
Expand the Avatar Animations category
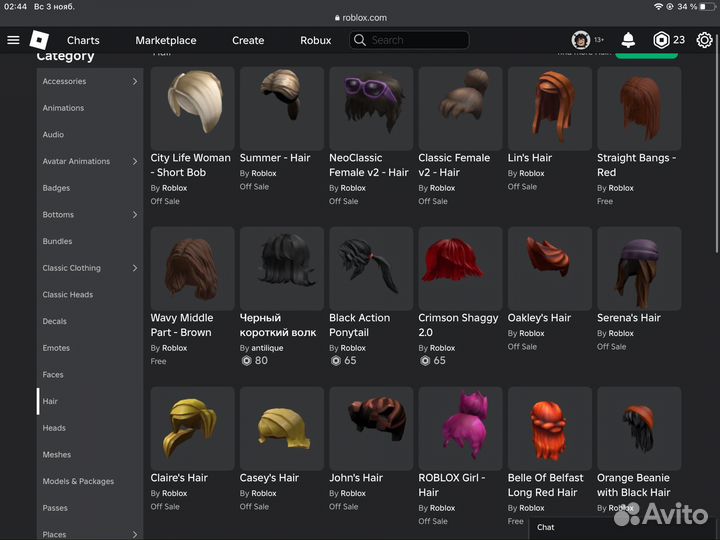click(135, 161)
